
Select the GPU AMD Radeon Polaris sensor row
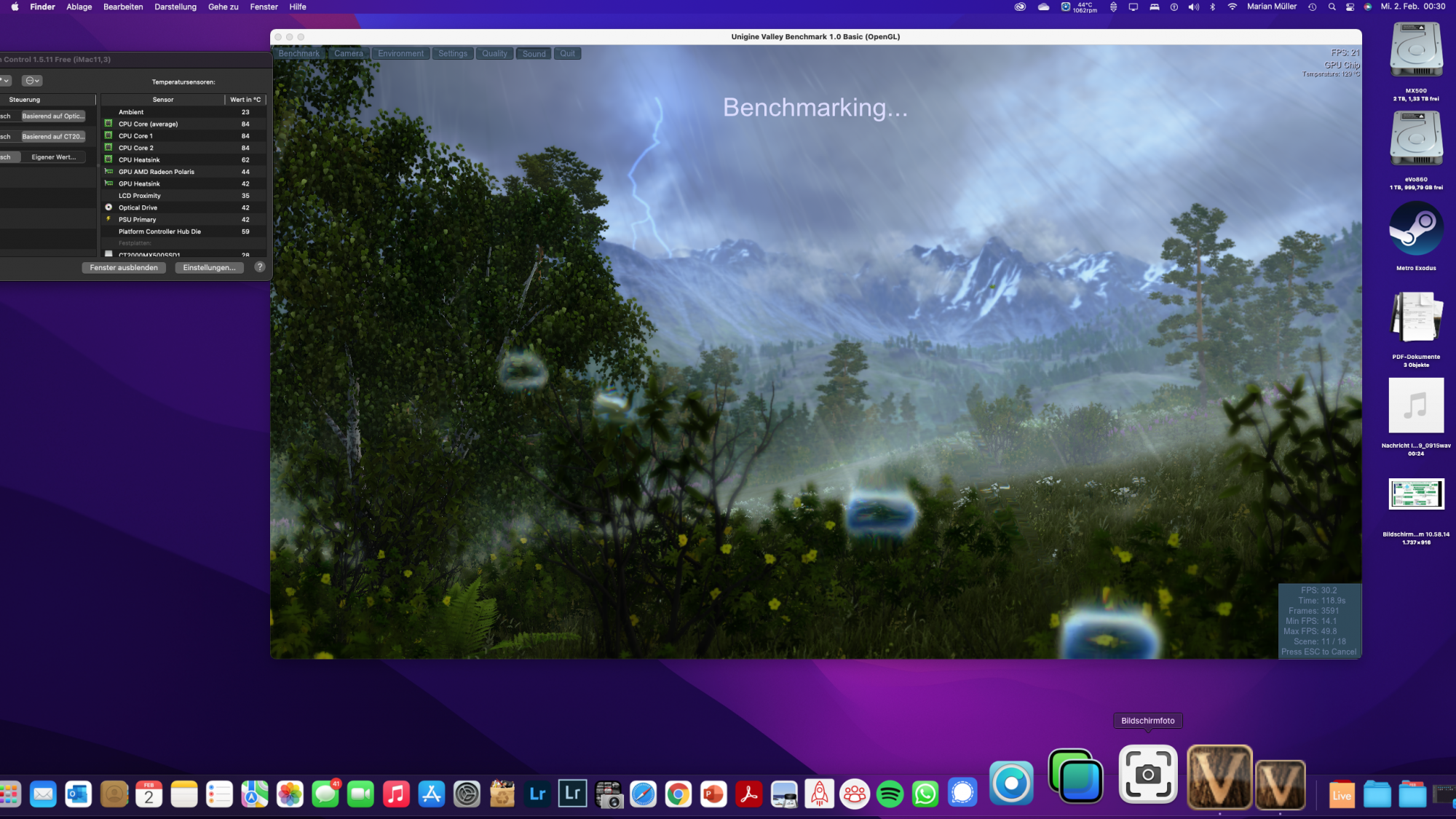[x=157, y=172]
